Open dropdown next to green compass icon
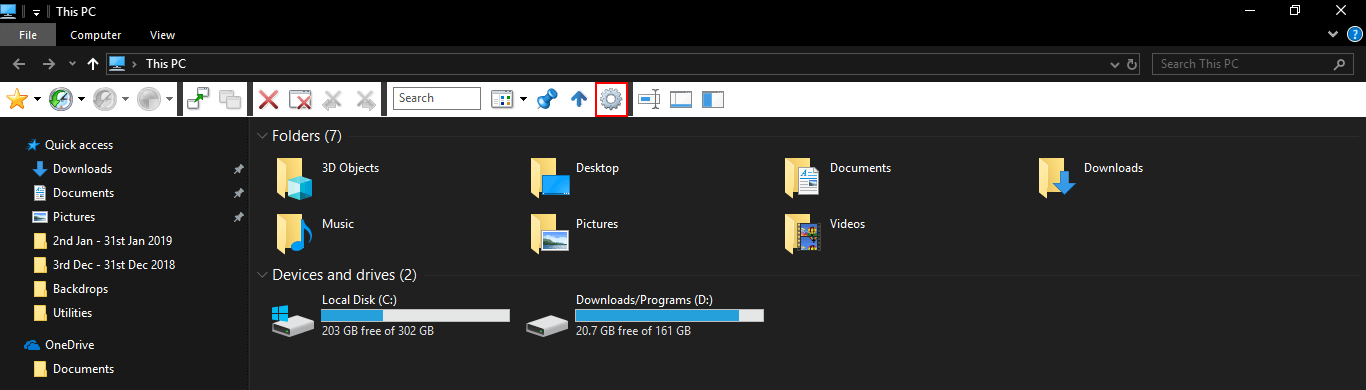 (81, 99)
